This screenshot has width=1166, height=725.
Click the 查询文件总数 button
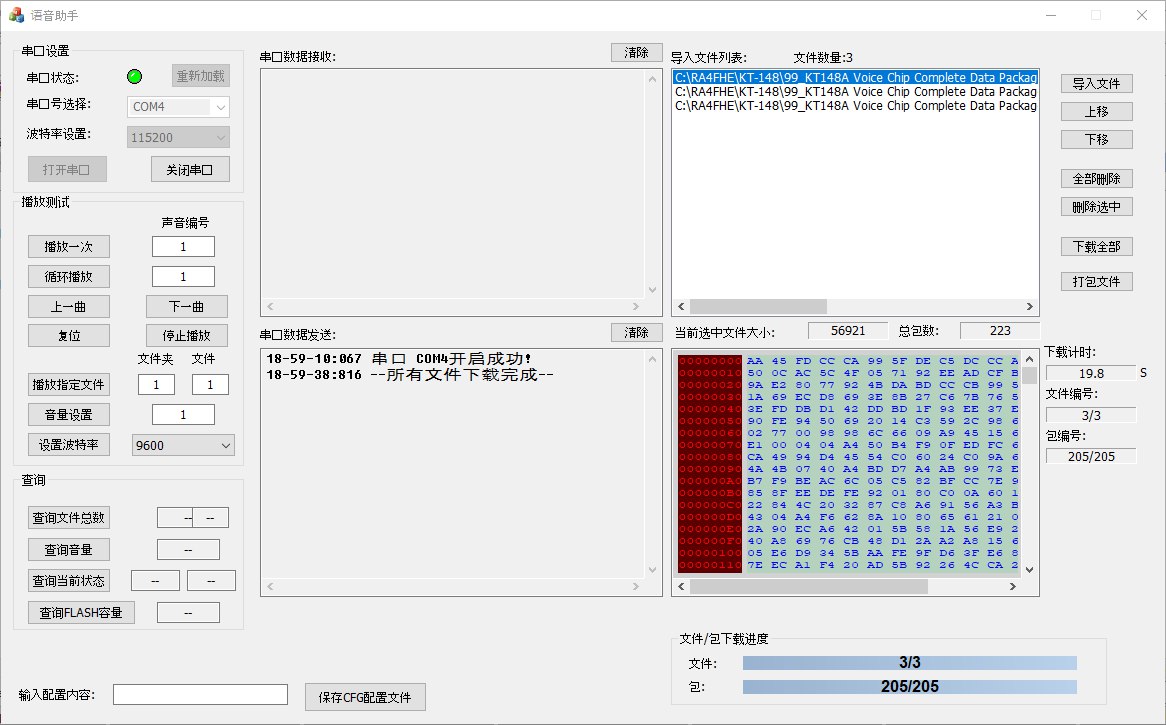[68, 518]
